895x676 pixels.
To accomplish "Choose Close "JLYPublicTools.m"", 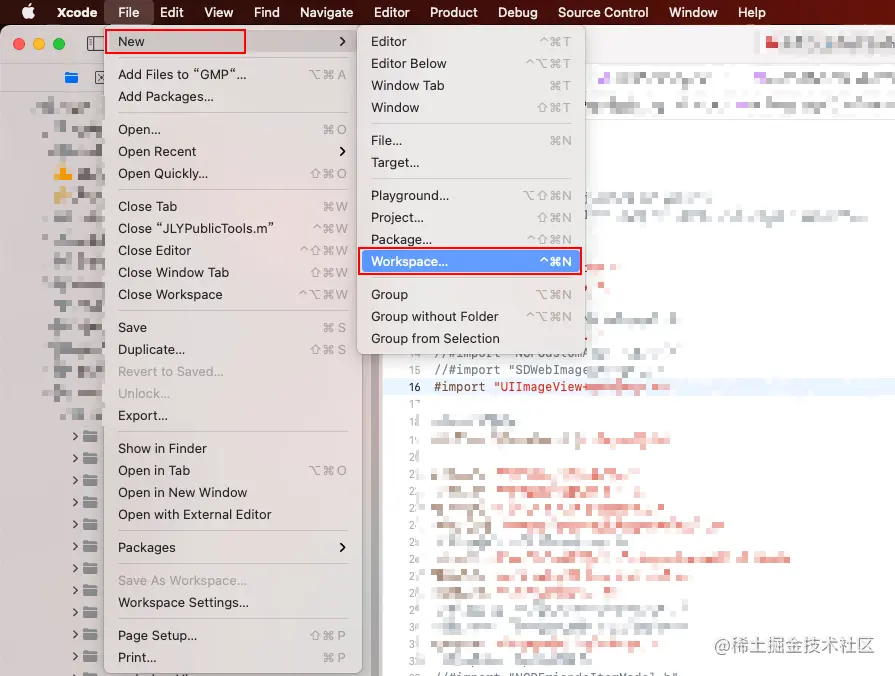I will (x=232, y=228).
